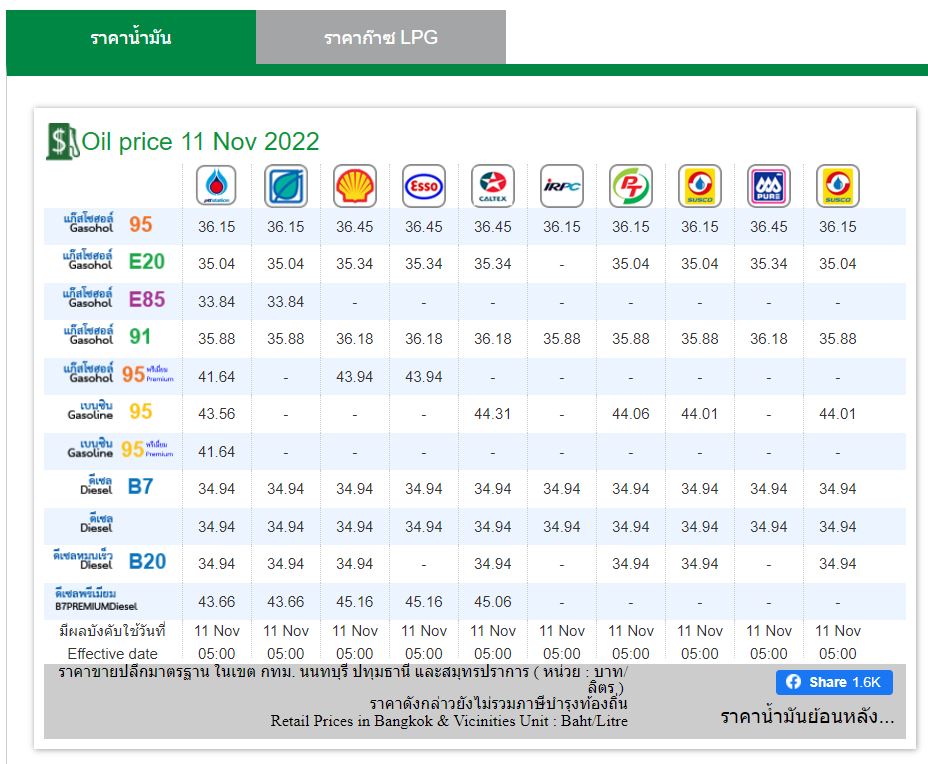
Task: Click the first Susco logo beside PT
Action: [700, 186]
